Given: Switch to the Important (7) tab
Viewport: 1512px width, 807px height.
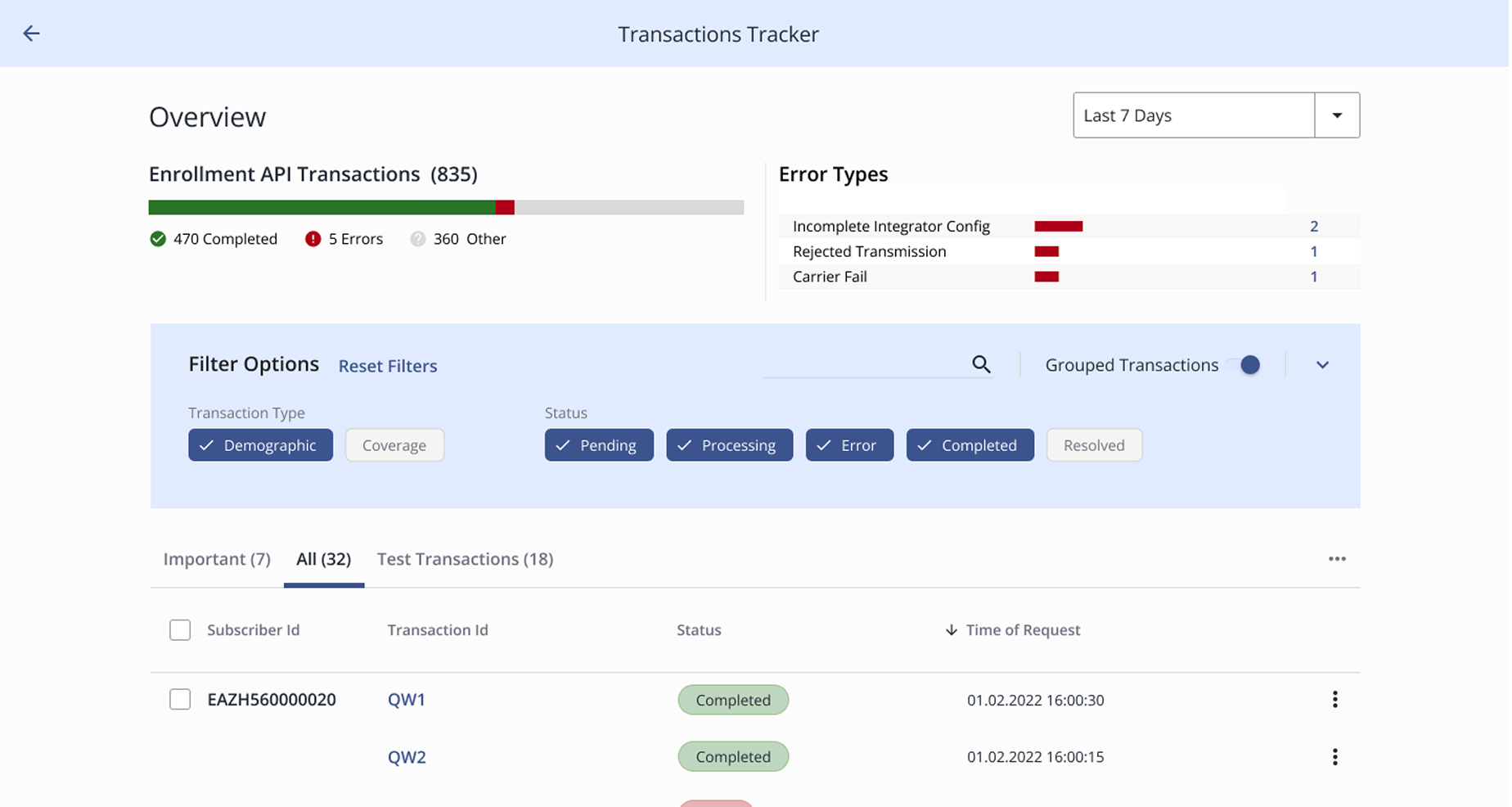Looking at the screenshot, I should coord(217,559).
